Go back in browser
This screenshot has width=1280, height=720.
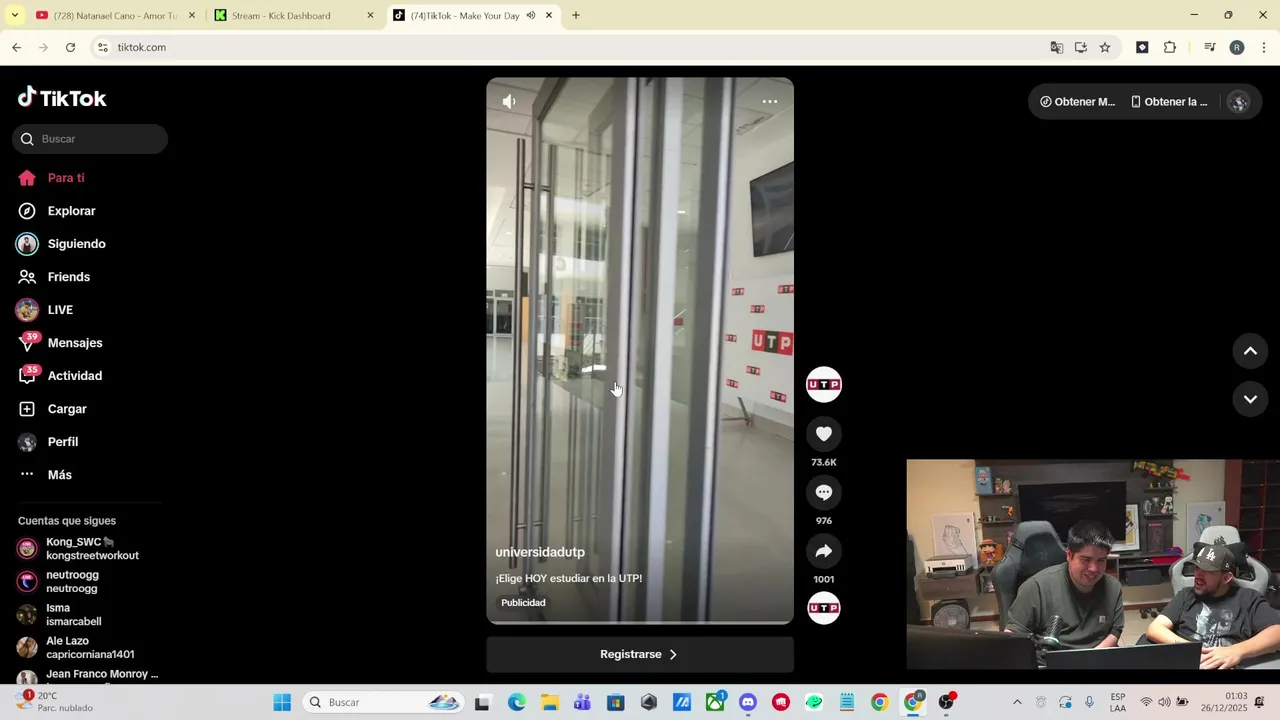point(17,47)
